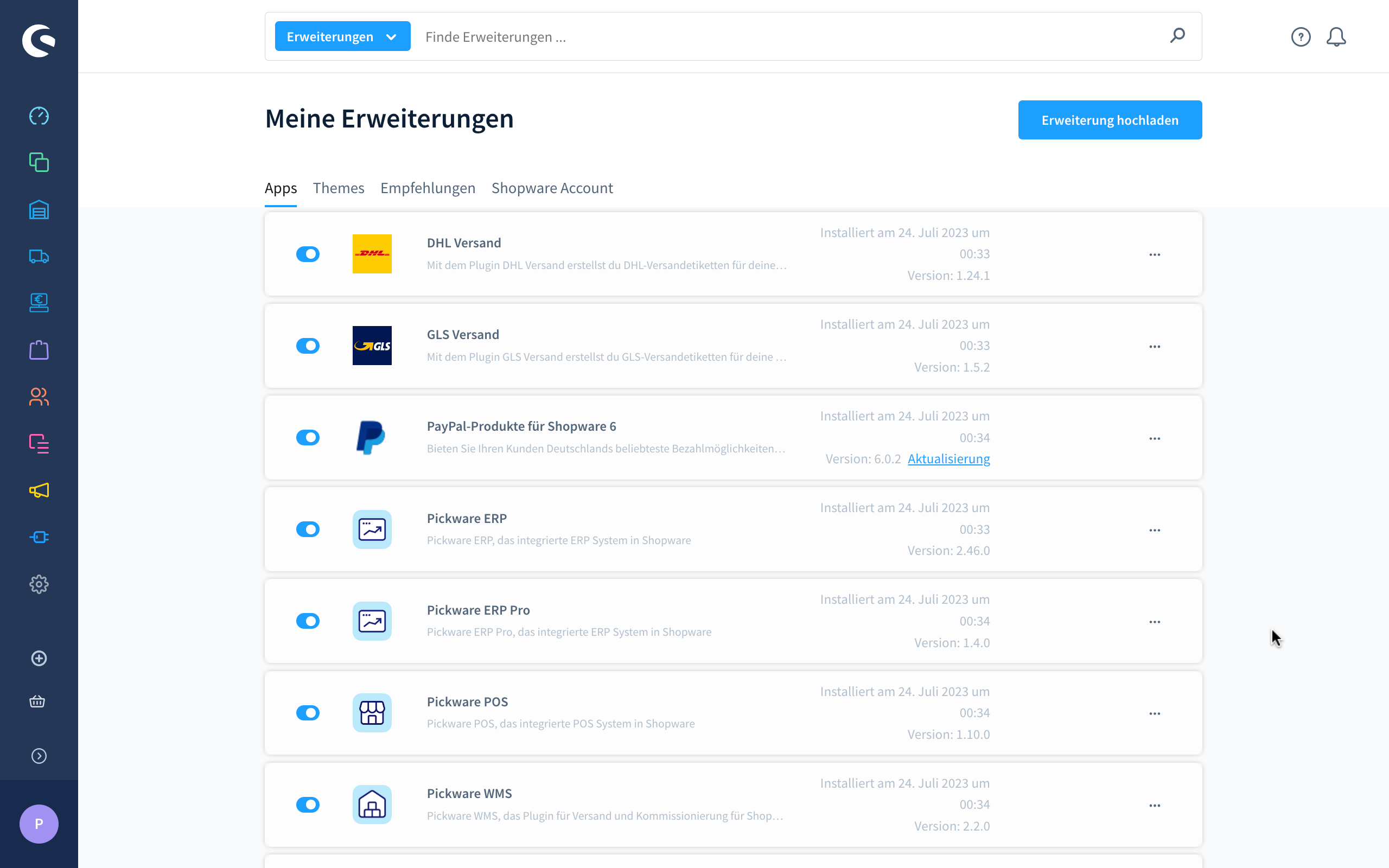Expand the sidebar with the chevron circle icon
The width and height of the screenshot is (1389, 868).
39,756
